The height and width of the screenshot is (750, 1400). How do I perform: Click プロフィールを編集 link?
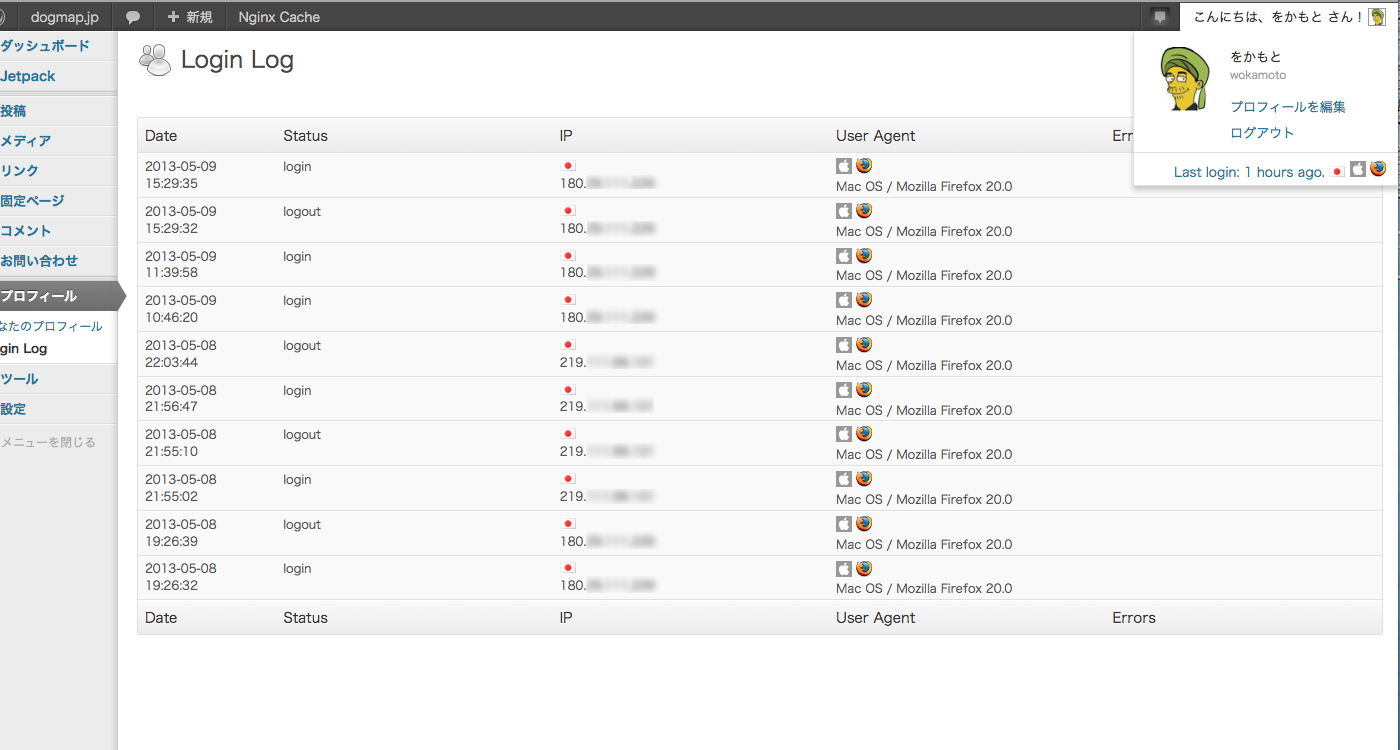[1287, 107]
